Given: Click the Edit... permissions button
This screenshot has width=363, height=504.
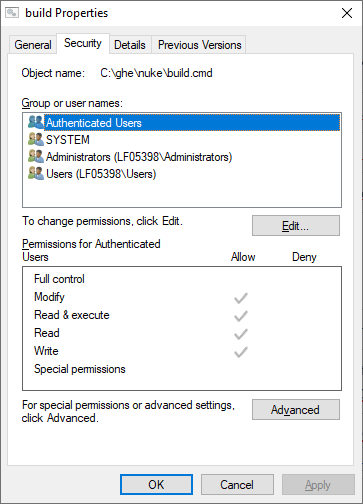Looking at the screenshot, I should (296, 226).
